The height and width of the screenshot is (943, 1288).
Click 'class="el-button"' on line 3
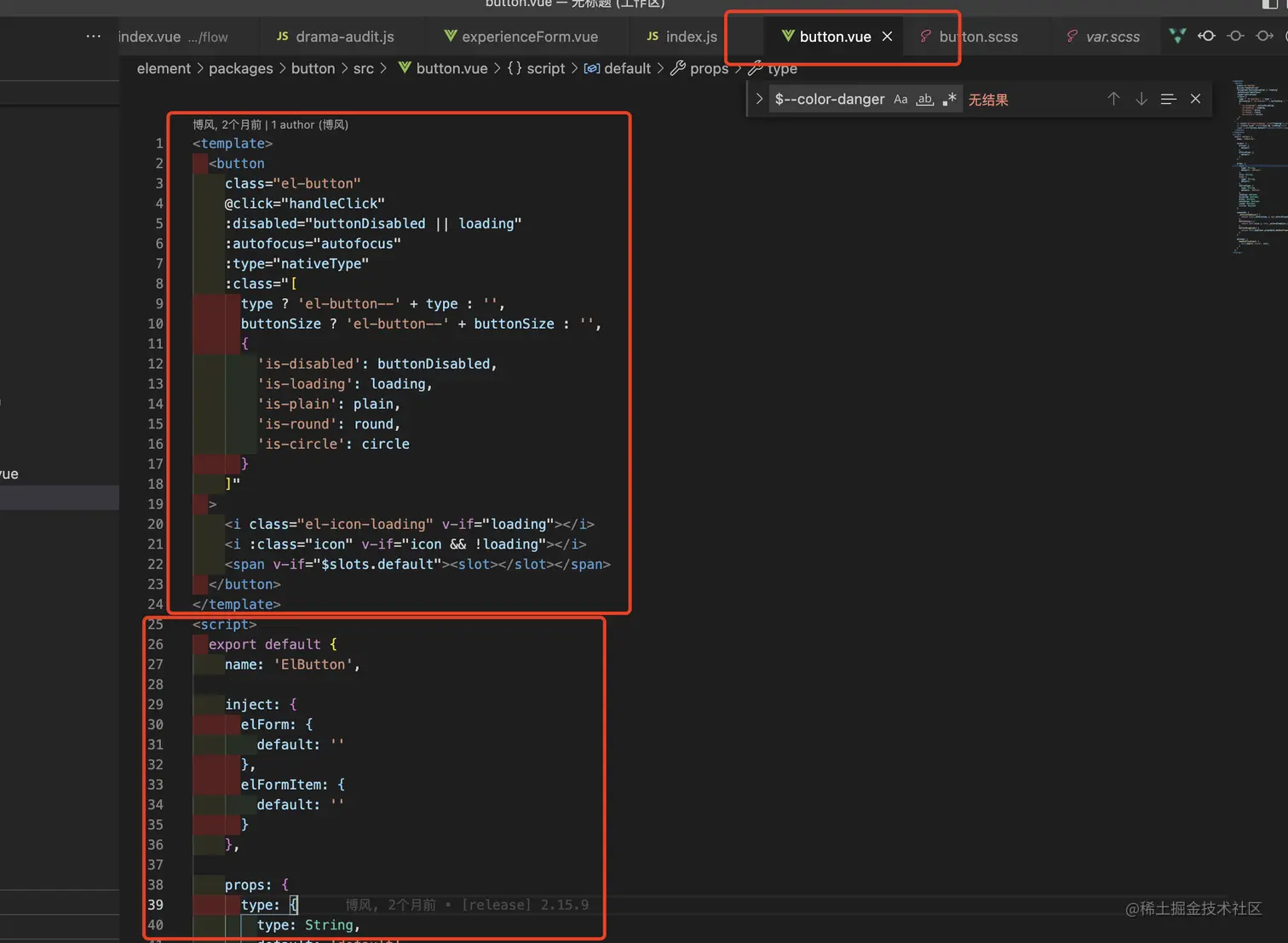pyautogui.click(x=293, y=183)
